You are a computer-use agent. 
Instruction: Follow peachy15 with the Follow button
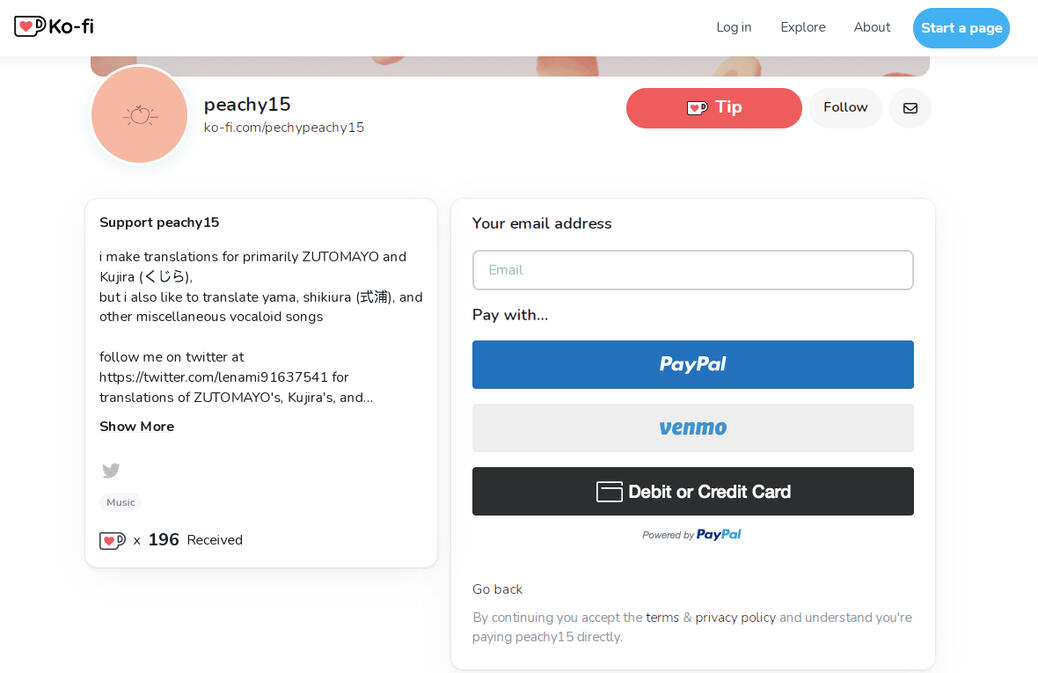845,108
